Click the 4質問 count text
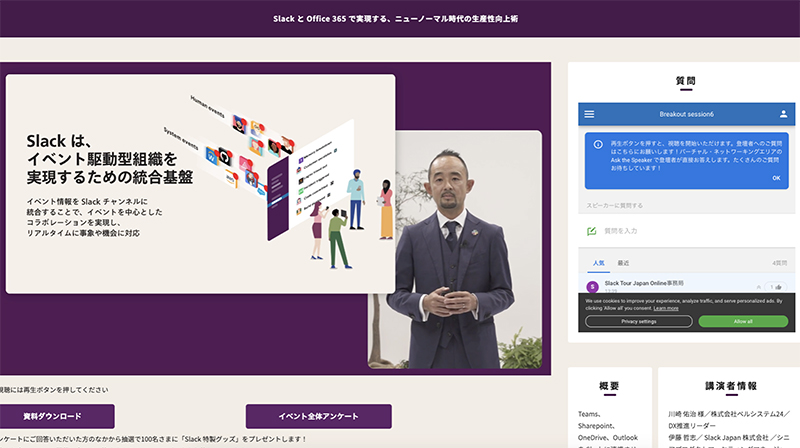800x448 pixels. pyautogui.click(x=779, y=263)
